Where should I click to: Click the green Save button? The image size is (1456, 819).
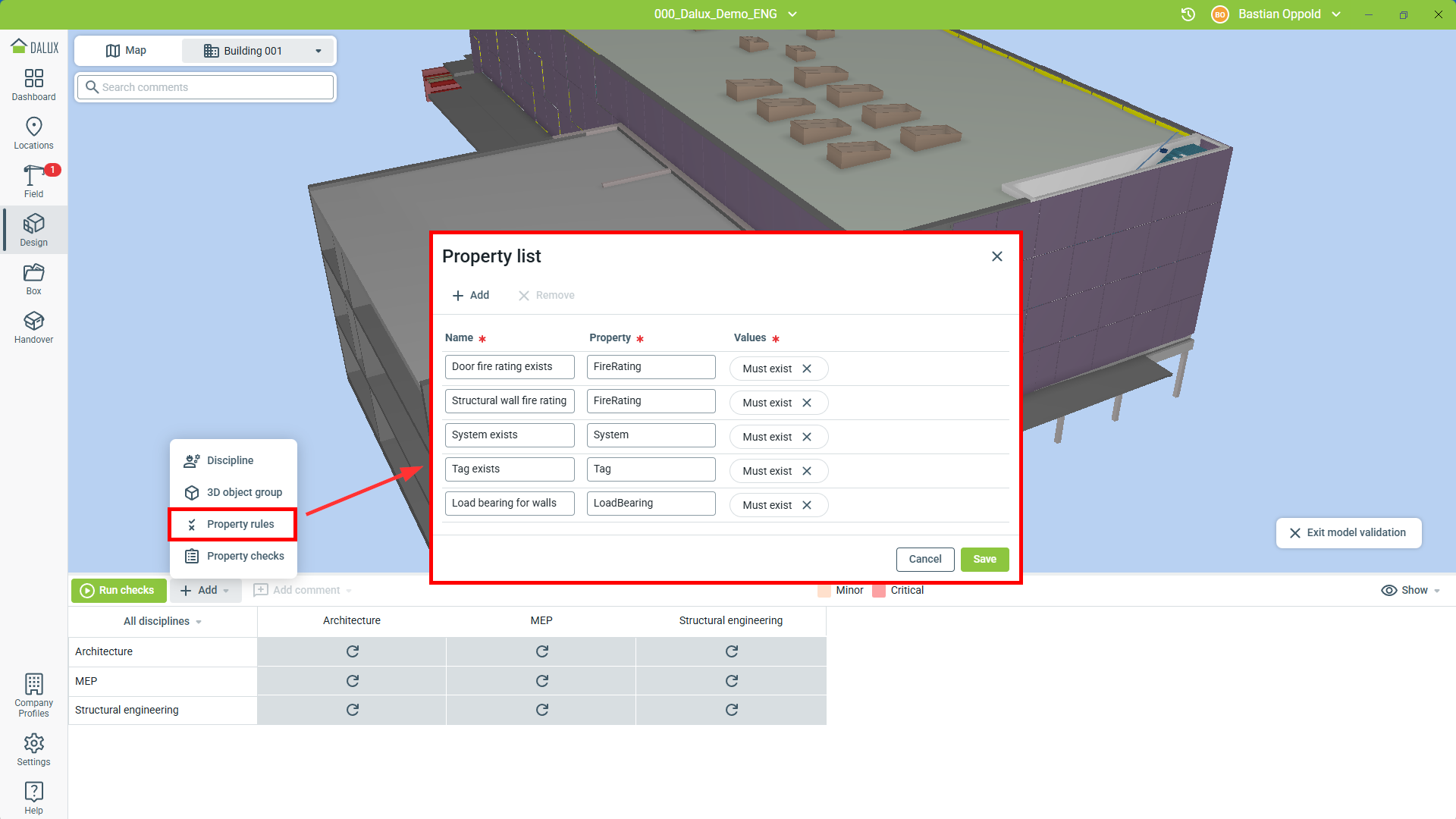(x=984, y=559)
